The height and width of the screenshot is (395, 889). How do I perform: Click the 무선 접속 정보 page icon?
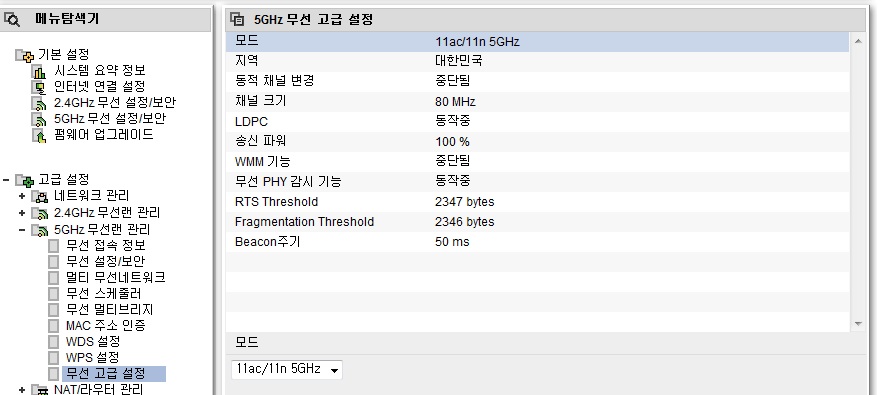pos(53,246)
